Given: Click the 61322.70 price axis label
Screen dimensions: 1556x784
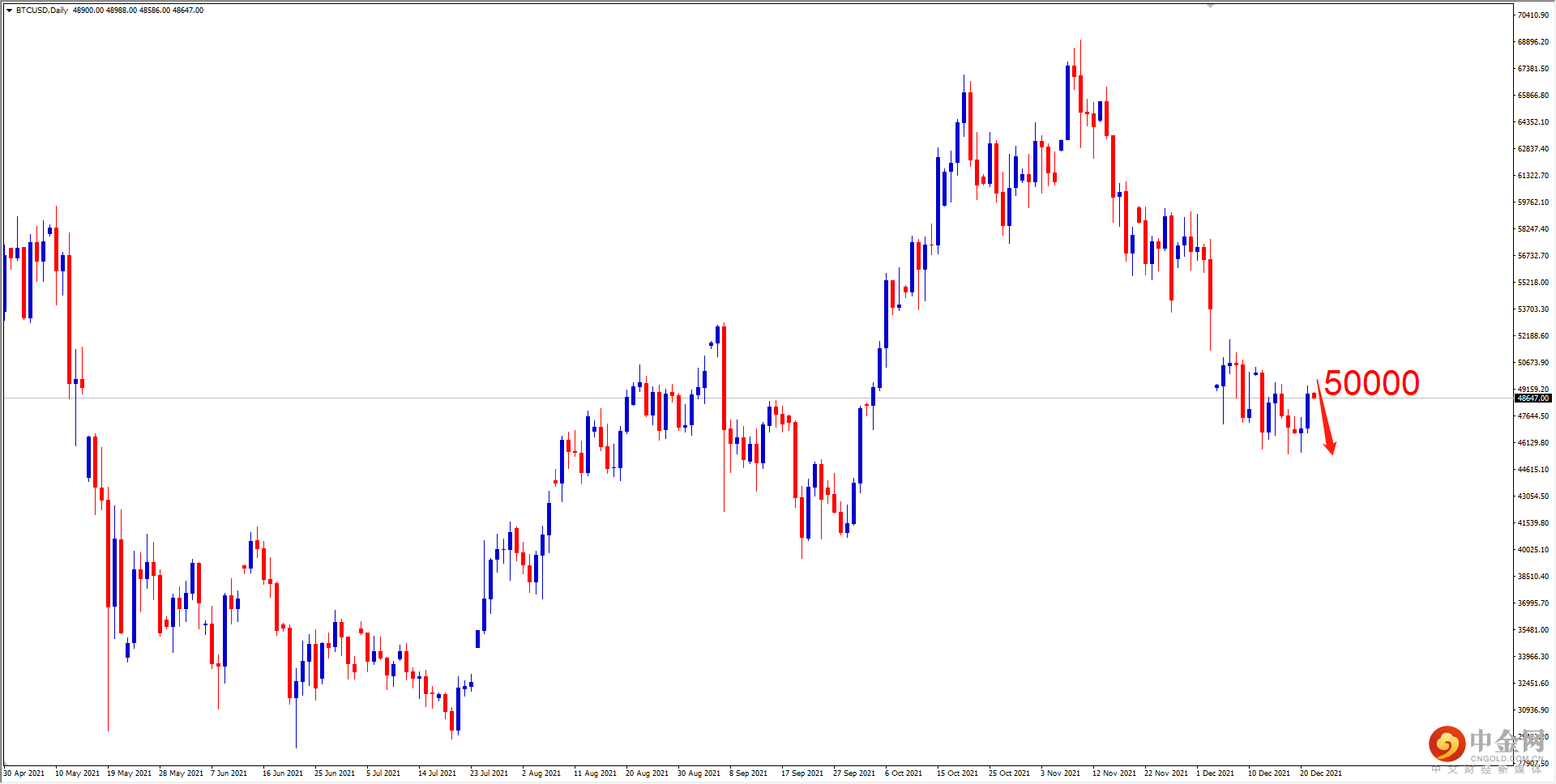Looking at the screenshot, I should [x=1533, y=176].
